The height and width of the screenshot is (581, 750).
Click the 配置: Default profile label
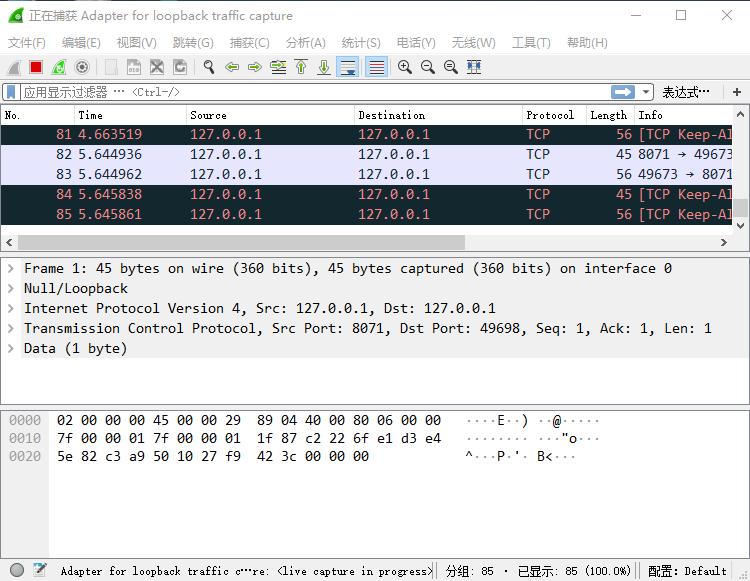click(x=687, y=571)
